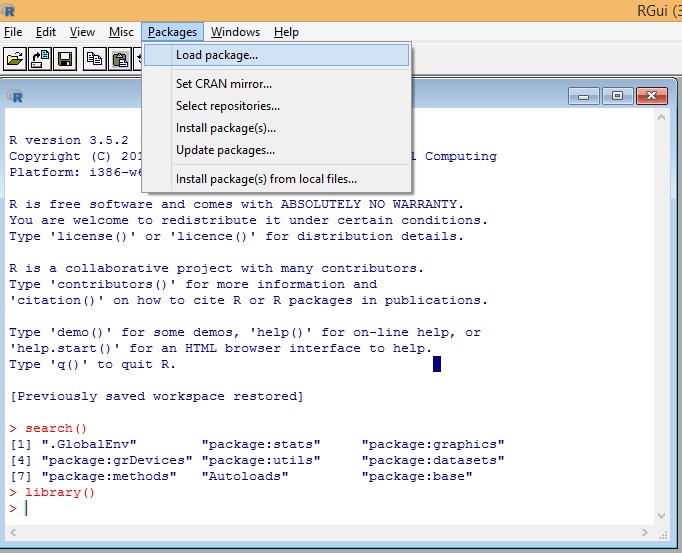Click the Paste clipboard toolbar icon
Image resolution: width=682 pixels, height=553 pixels.
pyautogui.click(x=120, y=59)
